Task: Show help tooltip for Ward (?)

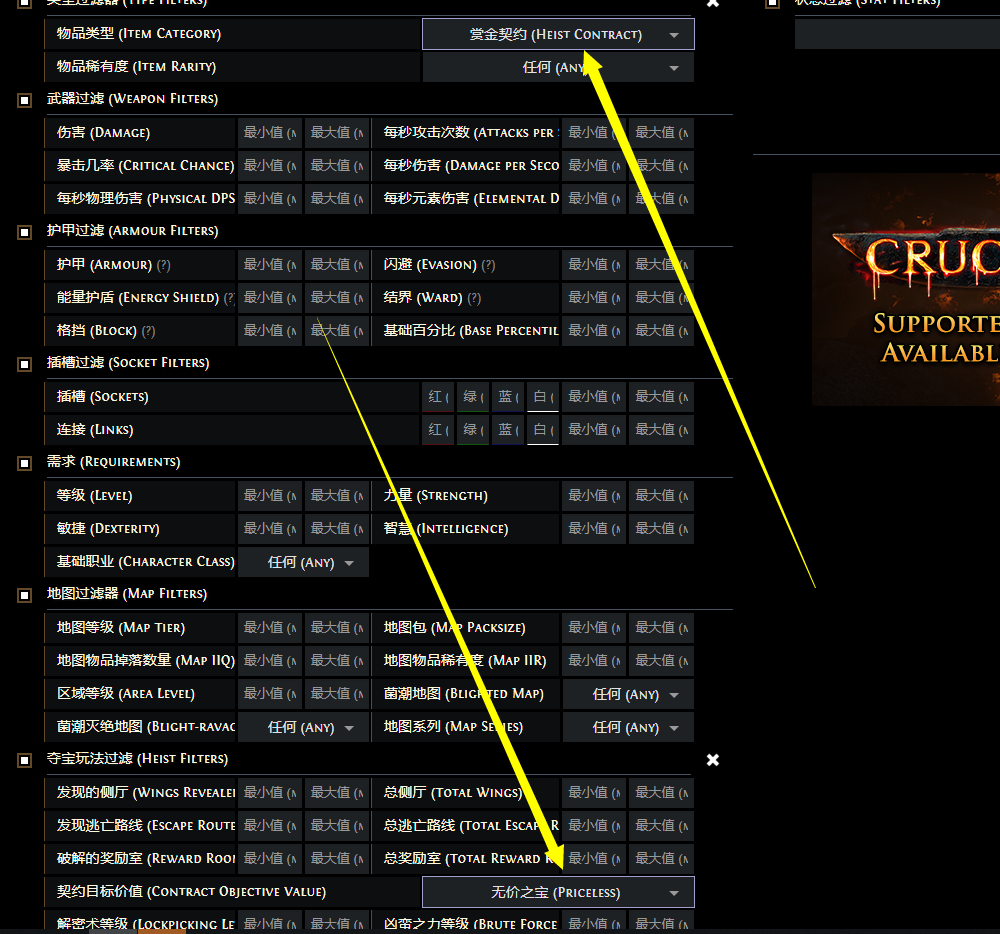Action: pos(474,298)
